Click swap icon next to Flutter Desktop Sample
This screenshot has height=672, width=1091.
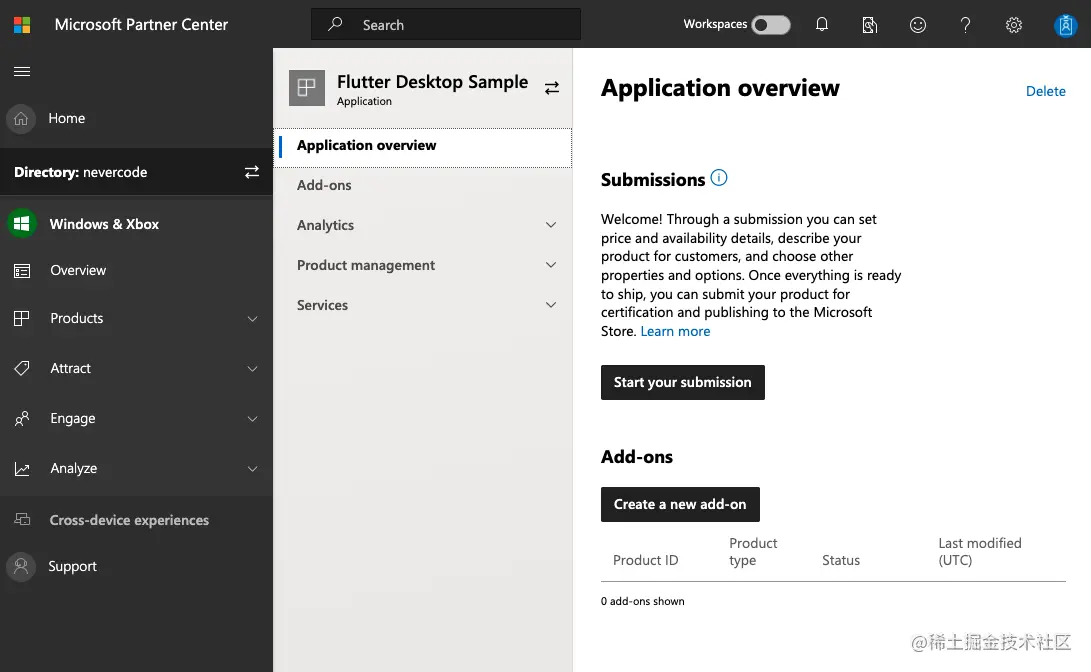coord(552,88)
